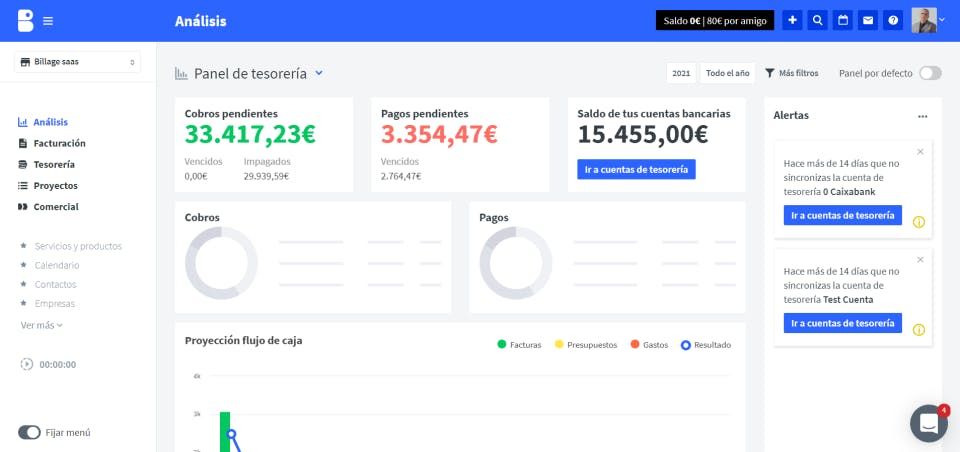Open the mail envelope icon
Screen dimensions: 960x452
pos(868,20)
